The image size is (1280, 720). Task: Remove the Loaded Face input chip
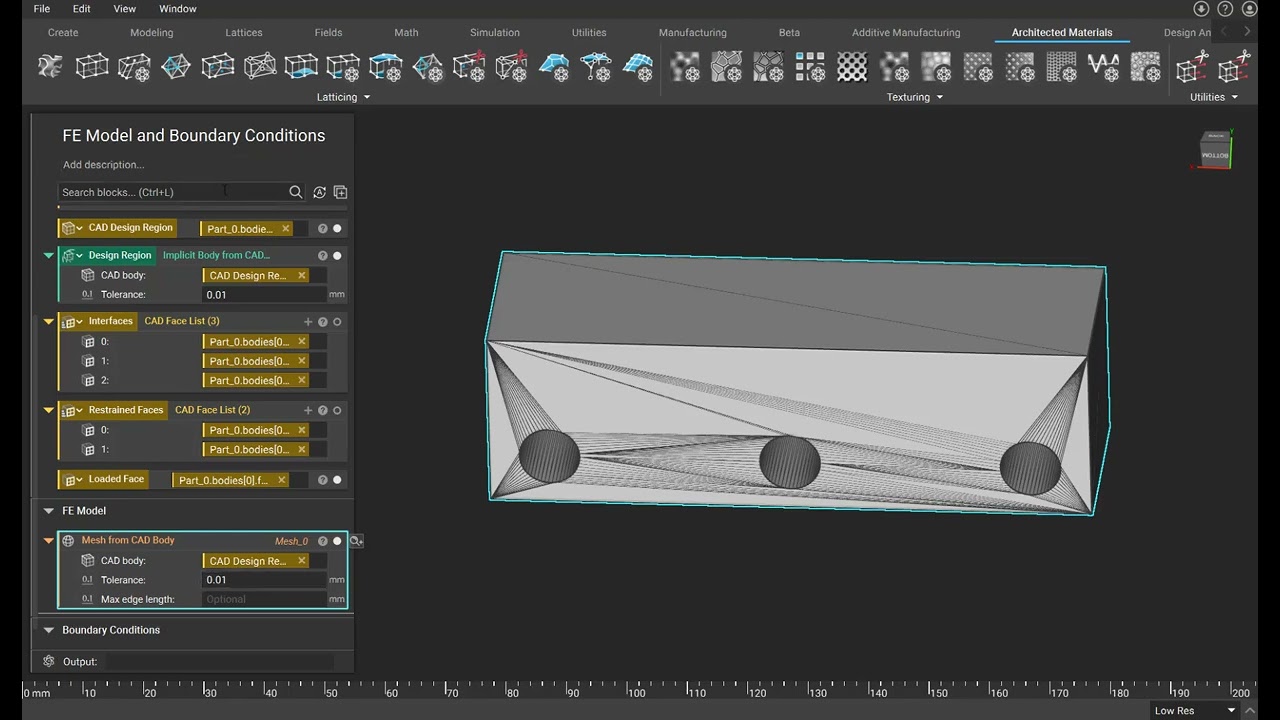tap(281, 480)
